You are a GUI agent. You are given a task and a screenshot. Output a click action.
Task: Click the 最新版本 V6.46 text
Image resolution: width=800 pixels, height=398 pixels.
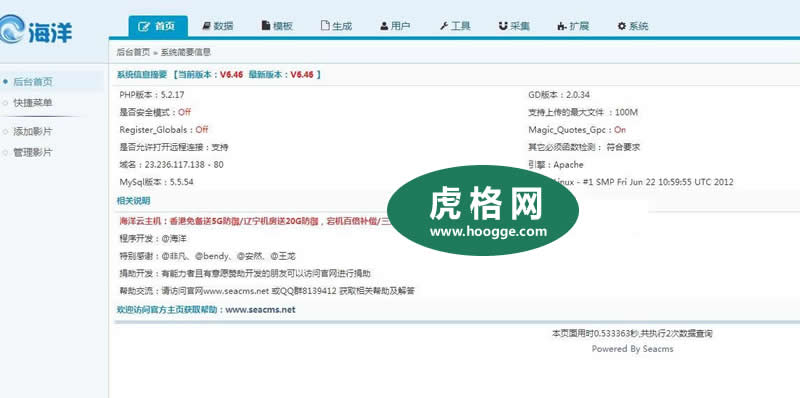[x=281, y=74]
